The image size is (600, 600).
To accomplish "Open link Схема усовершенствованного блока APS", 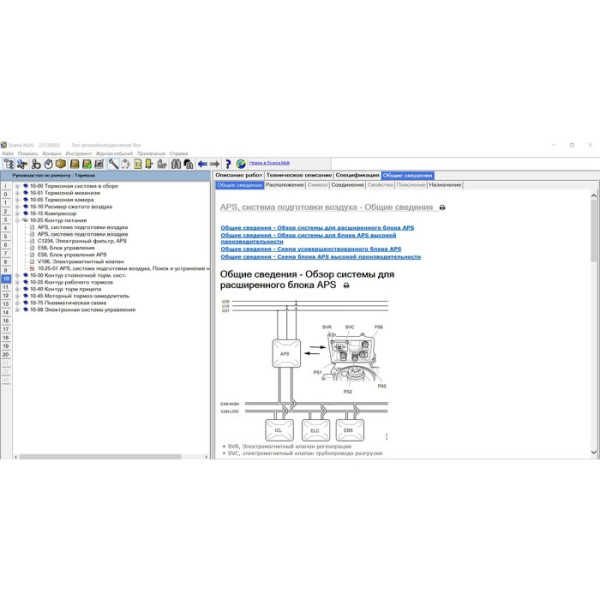I will [310, 249].
